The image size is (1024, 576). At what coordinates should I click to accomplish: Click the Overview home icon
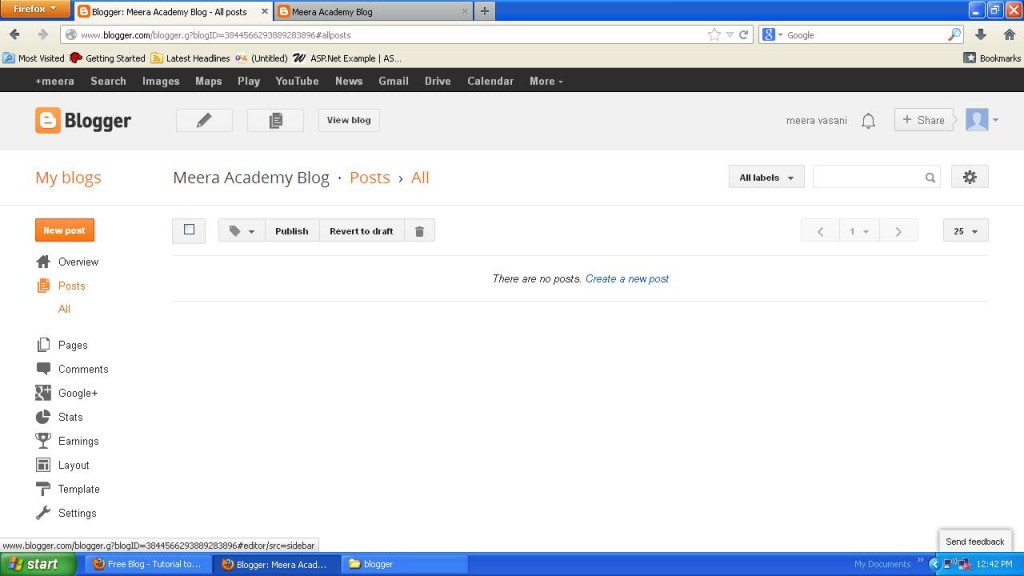coord(42,261)
